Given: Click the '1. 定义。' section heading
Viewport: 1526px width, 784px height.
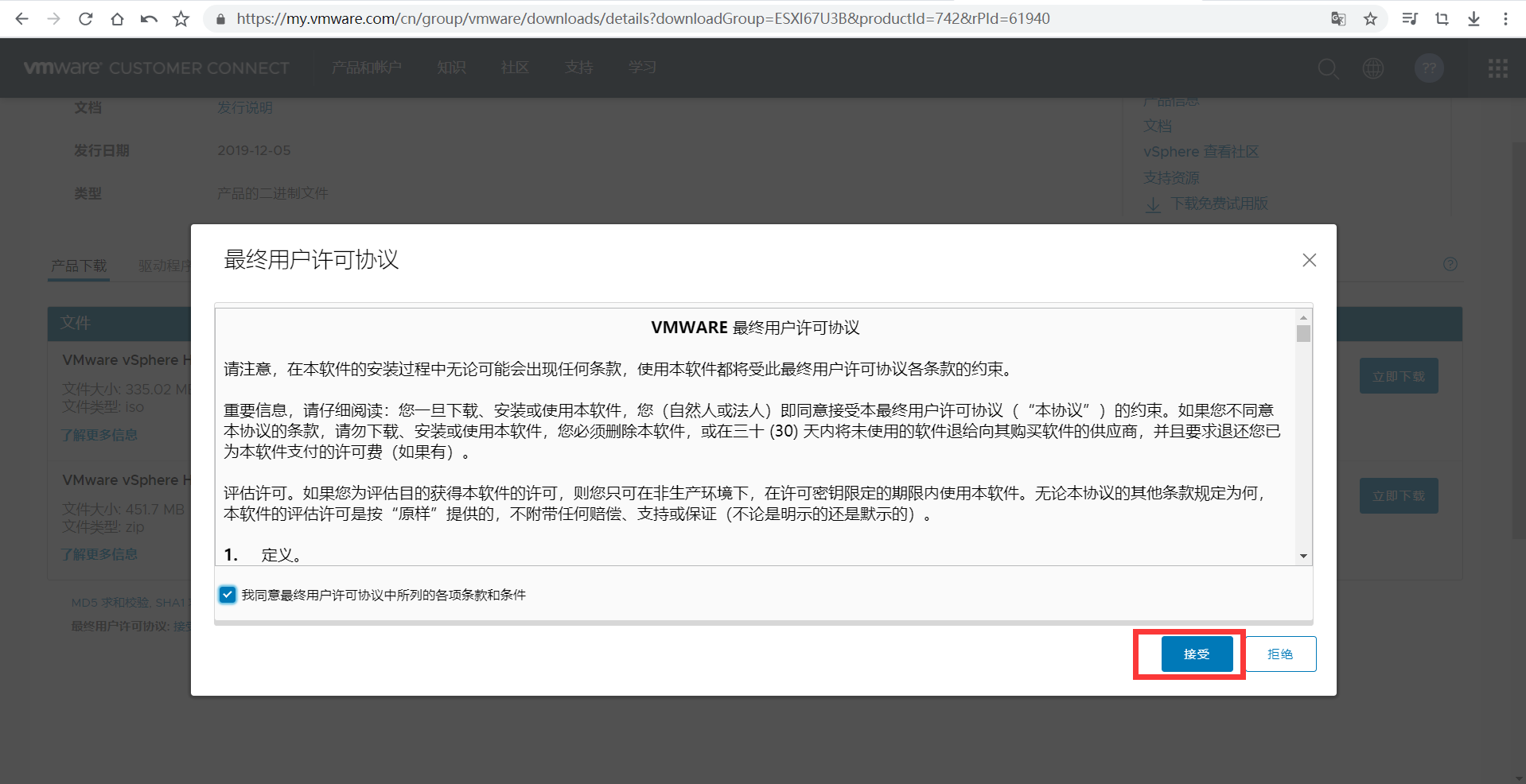Looking at the screenshot, I should (263, 555).
